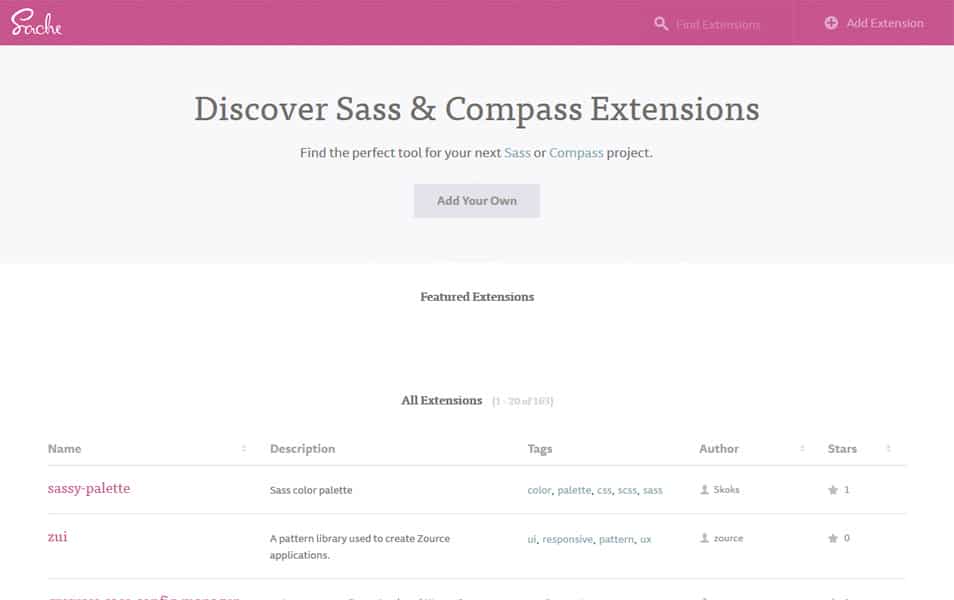Click the Add Your Own button

(476, 200)
